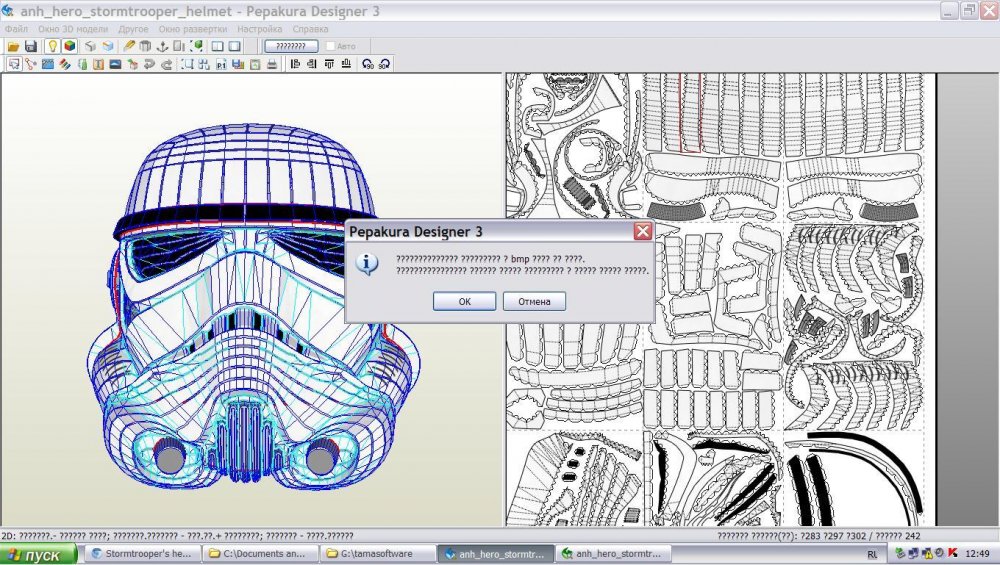Rotate parts 90 degrees clockwise
The width and height of the screenshot is (1000, 565).
[385, 64]
